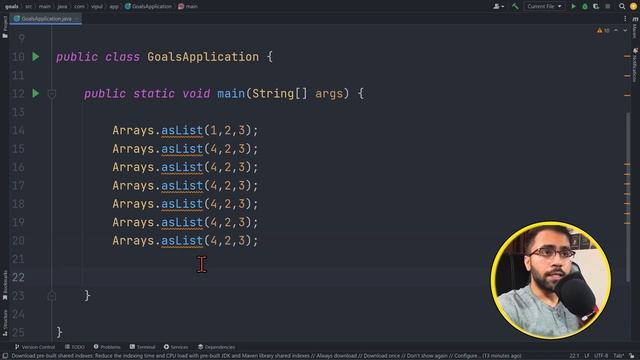Click shared indexes notification in status bar
640x360 pixels.
click(266, 356)
